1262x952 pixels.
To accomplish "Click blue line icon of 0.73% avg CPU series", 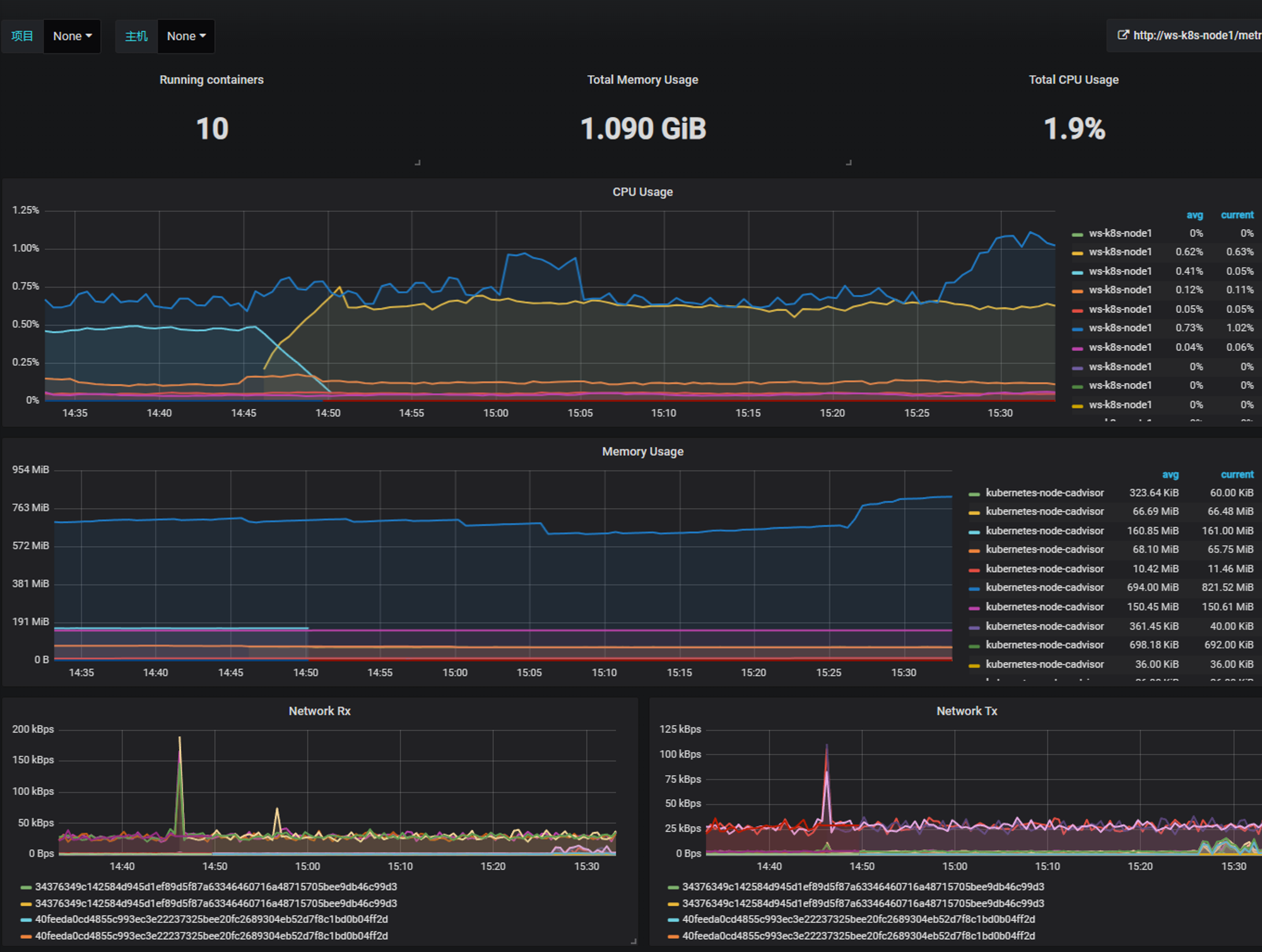I will tap(1078, 329).
